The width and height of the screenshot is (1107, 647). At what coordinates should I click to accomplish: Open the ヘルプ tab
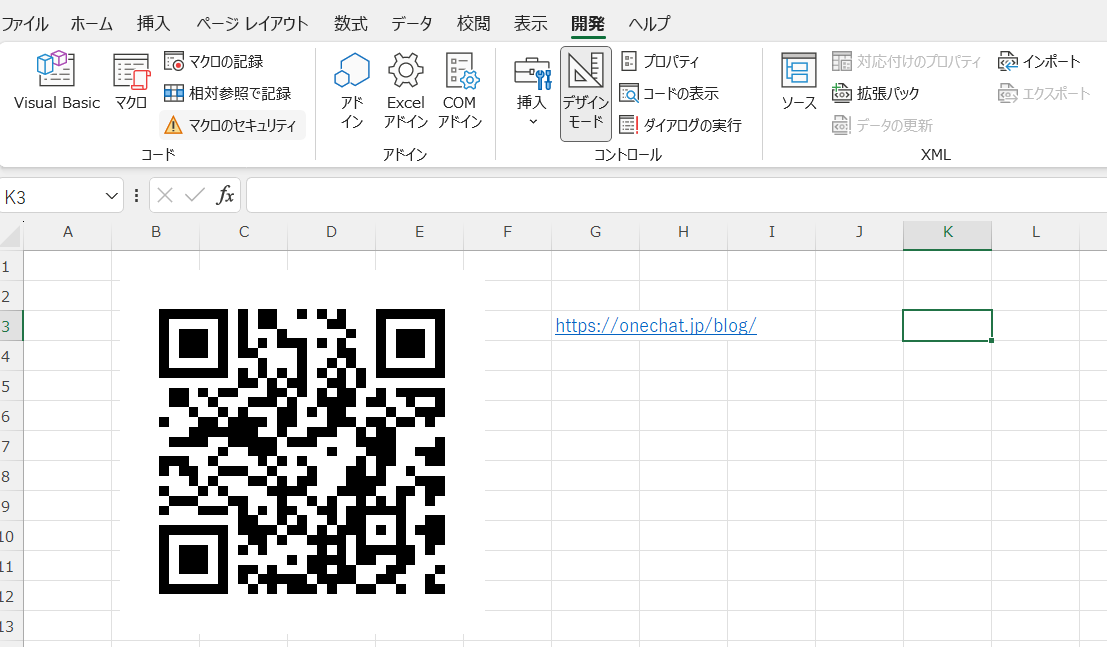click(649, 23)
